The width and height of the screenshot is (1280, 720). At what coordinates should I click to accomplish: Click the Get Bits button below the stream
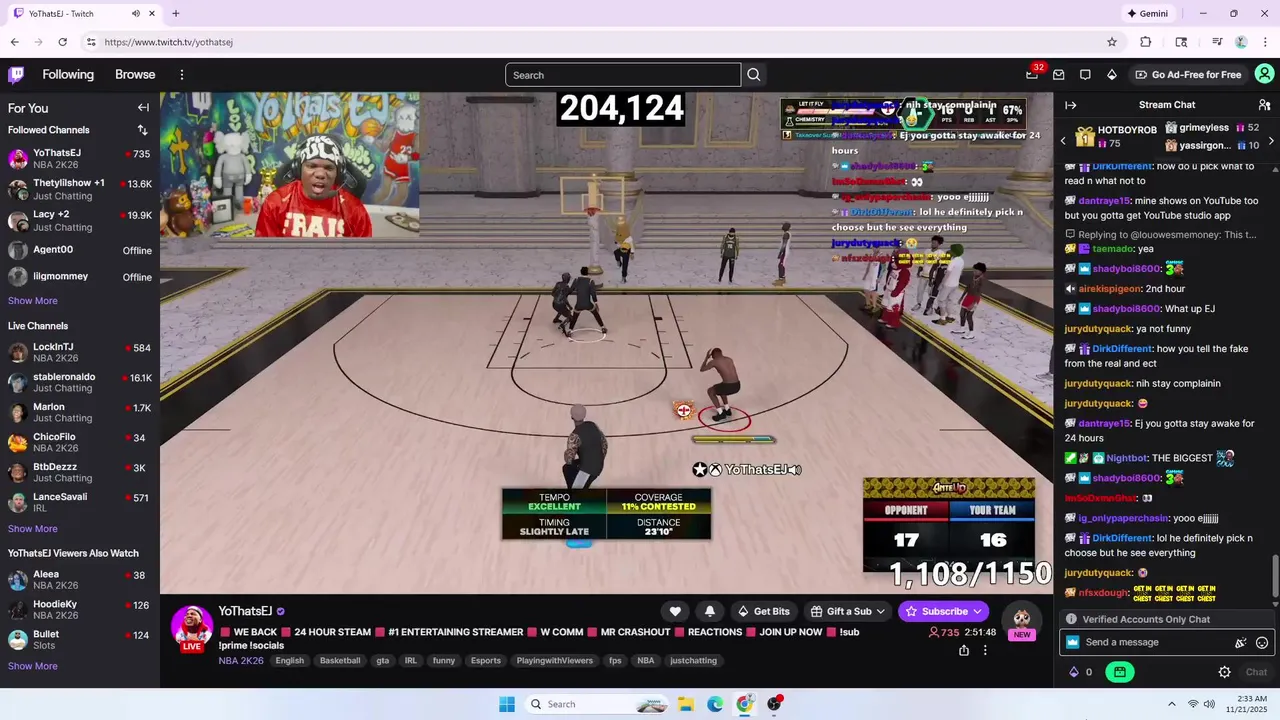point(763,611)
